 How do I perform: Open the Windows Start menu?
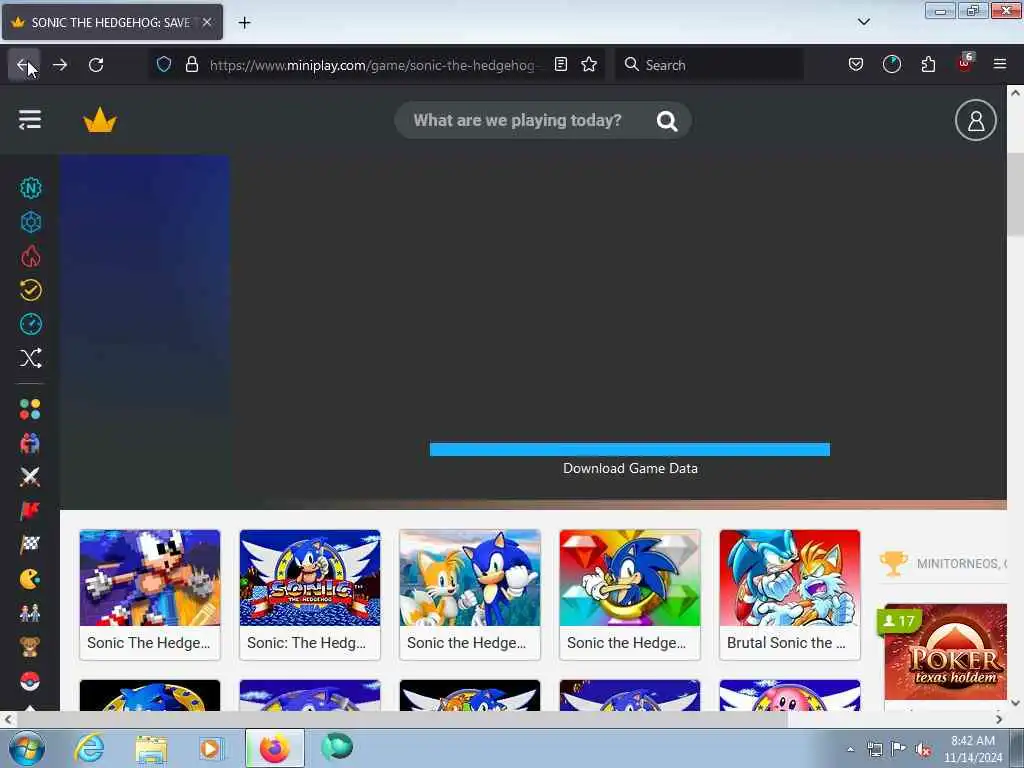26,748
